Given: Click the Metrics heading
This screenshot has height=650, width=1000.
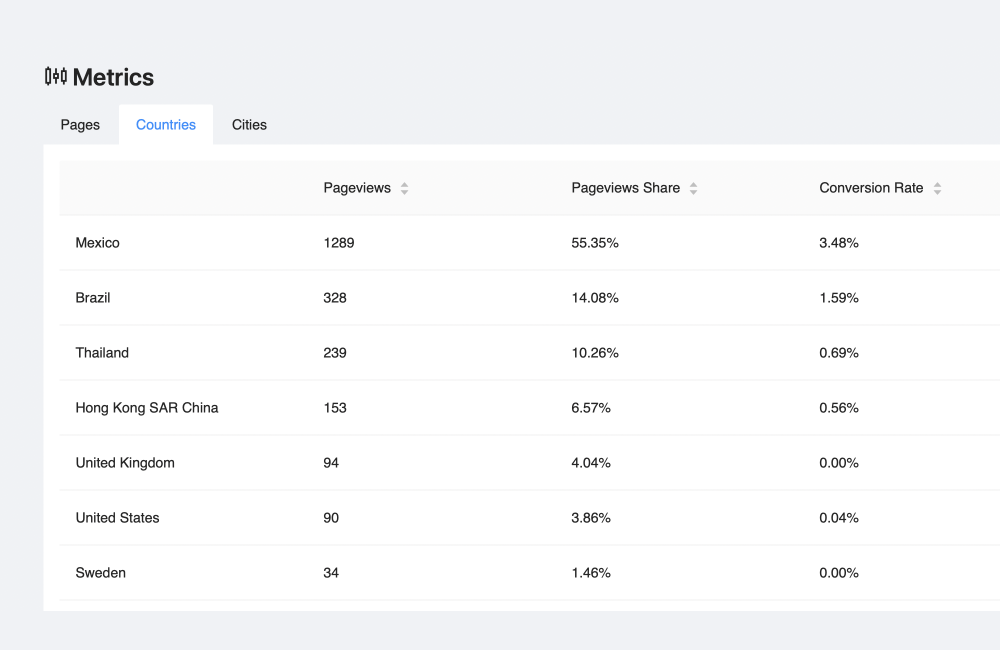Looking at the screenshot, I should click(x=113, y=77).
